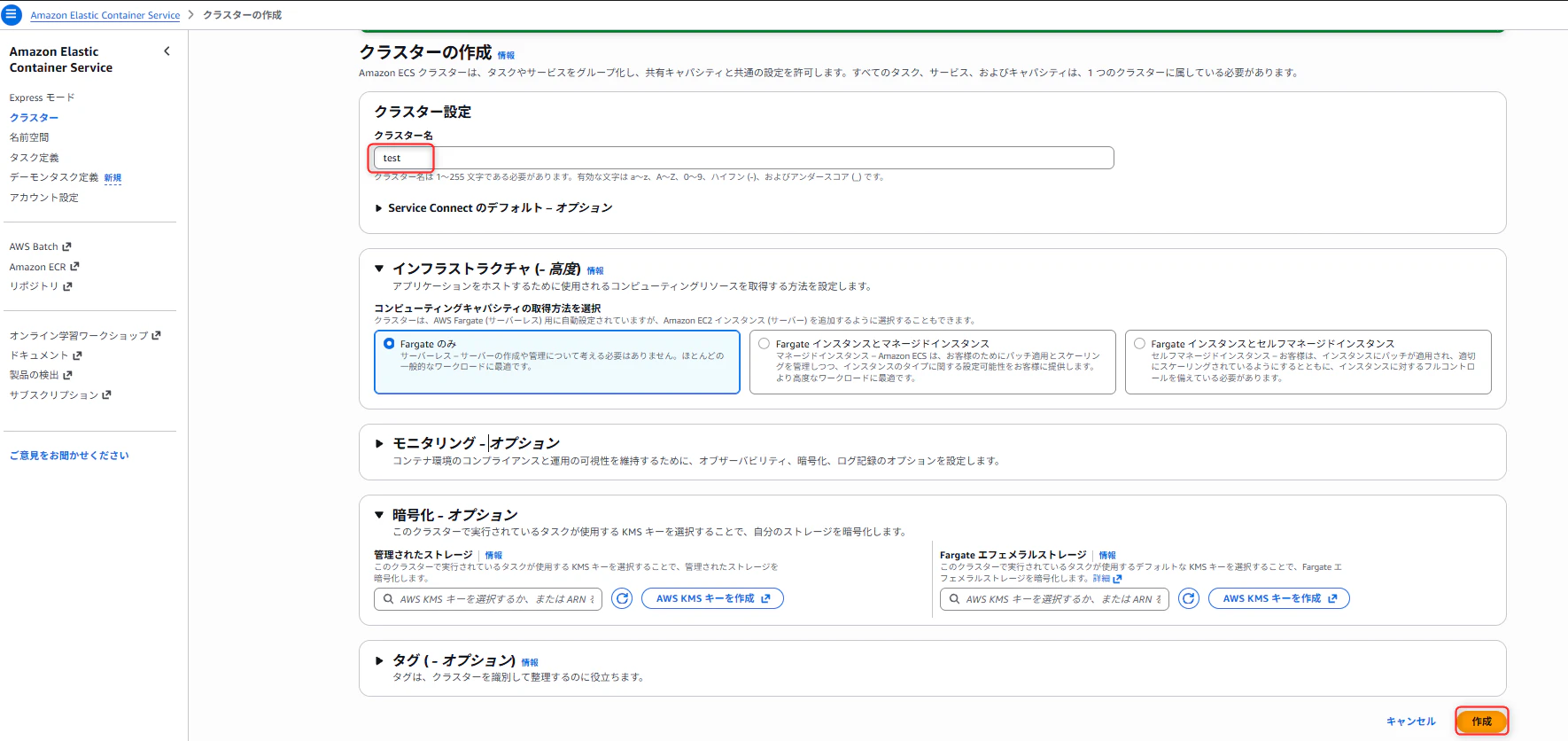Open the 情報 link beside 管理されたストレージ
The width and height of the screenshot is (1568, 741).
(493, 555)
